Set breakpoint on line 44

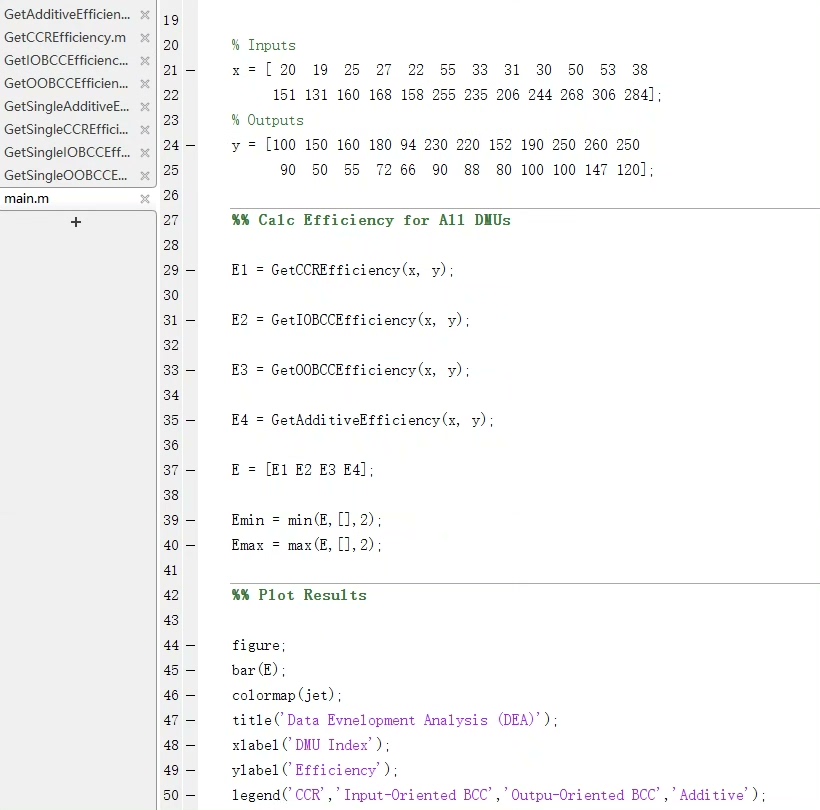pyautogui.click(x=190, y=646)
